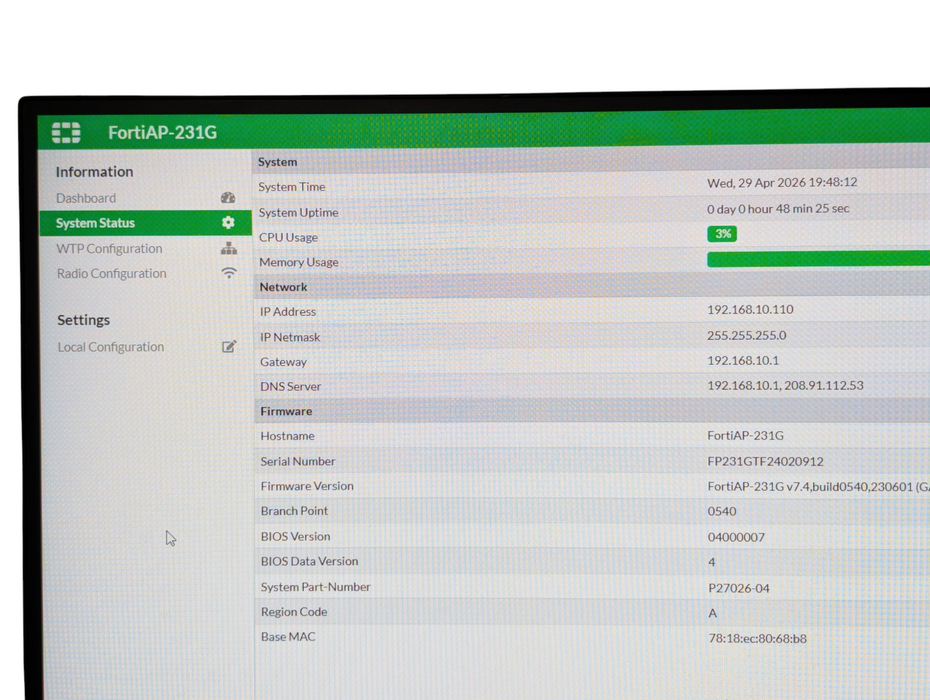
Task: Click the Memory Usage label
Action: [x=299, y=262]
